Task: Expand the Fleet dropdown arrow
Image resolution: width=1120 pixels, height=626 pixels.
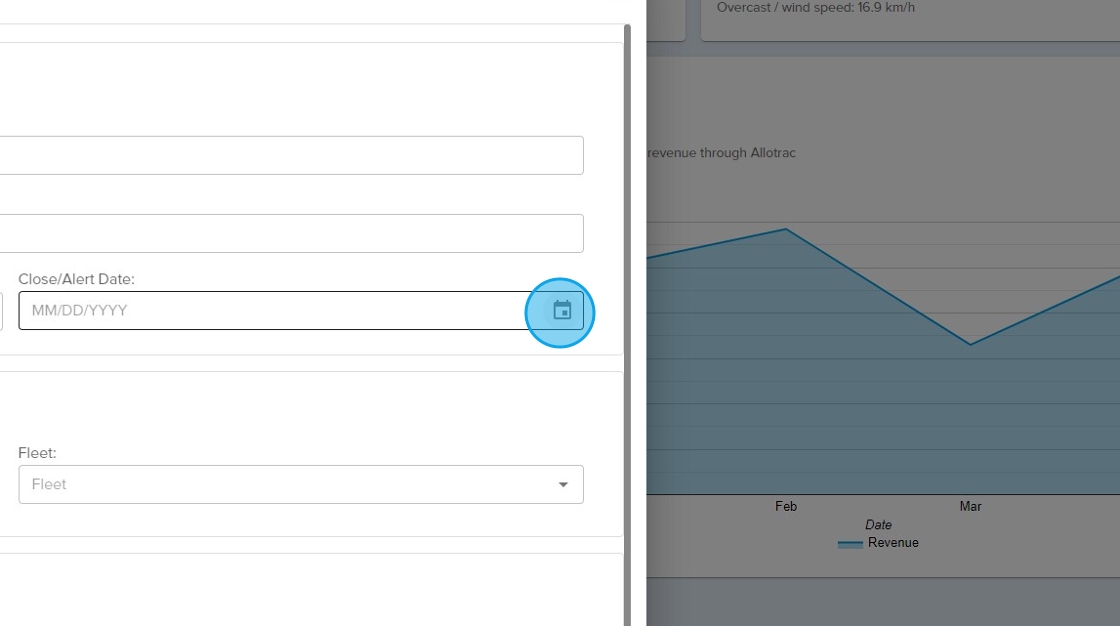Action: (x=563, y=485)
